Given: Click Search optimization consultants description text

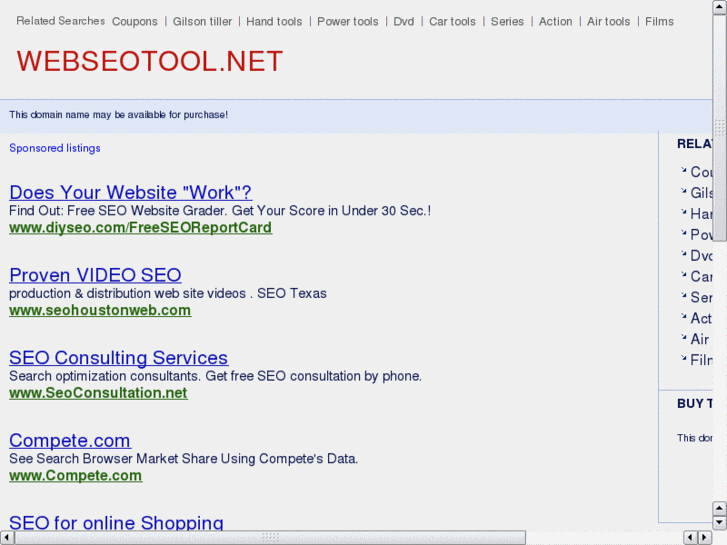Looking at the screenshot, I should coord(216,376).
